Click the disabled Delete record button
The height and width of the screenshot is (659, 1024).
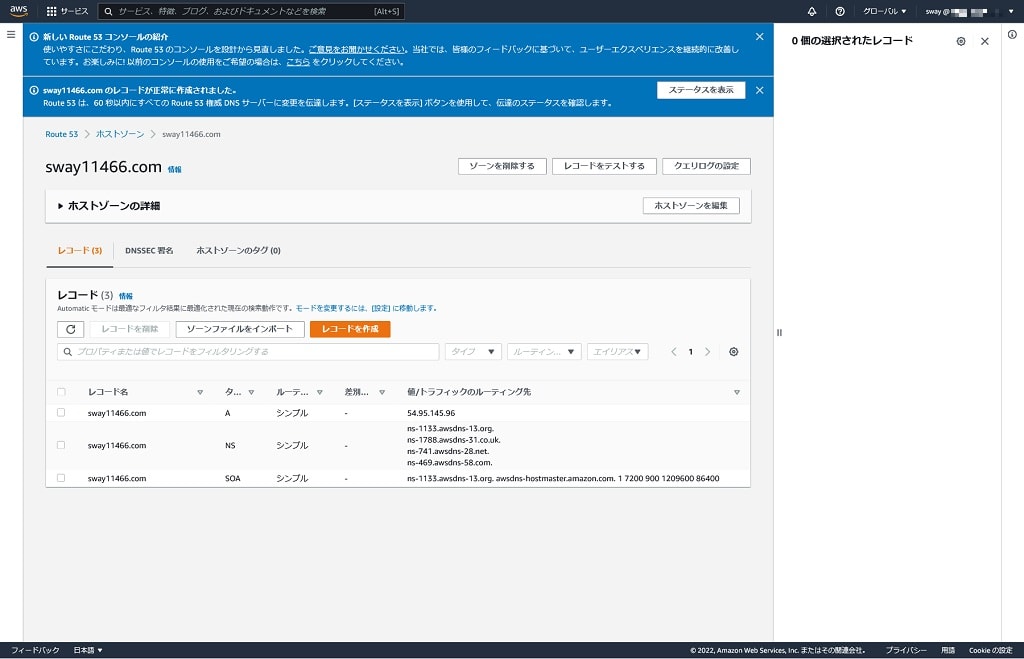pos(129,329)
